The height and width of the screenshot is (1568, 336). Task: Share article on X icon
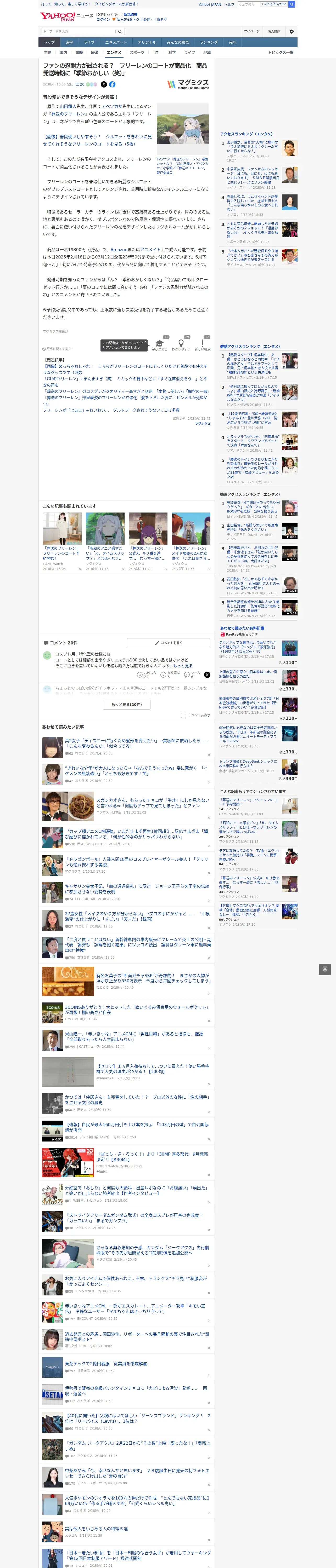[x=104, y=85]
